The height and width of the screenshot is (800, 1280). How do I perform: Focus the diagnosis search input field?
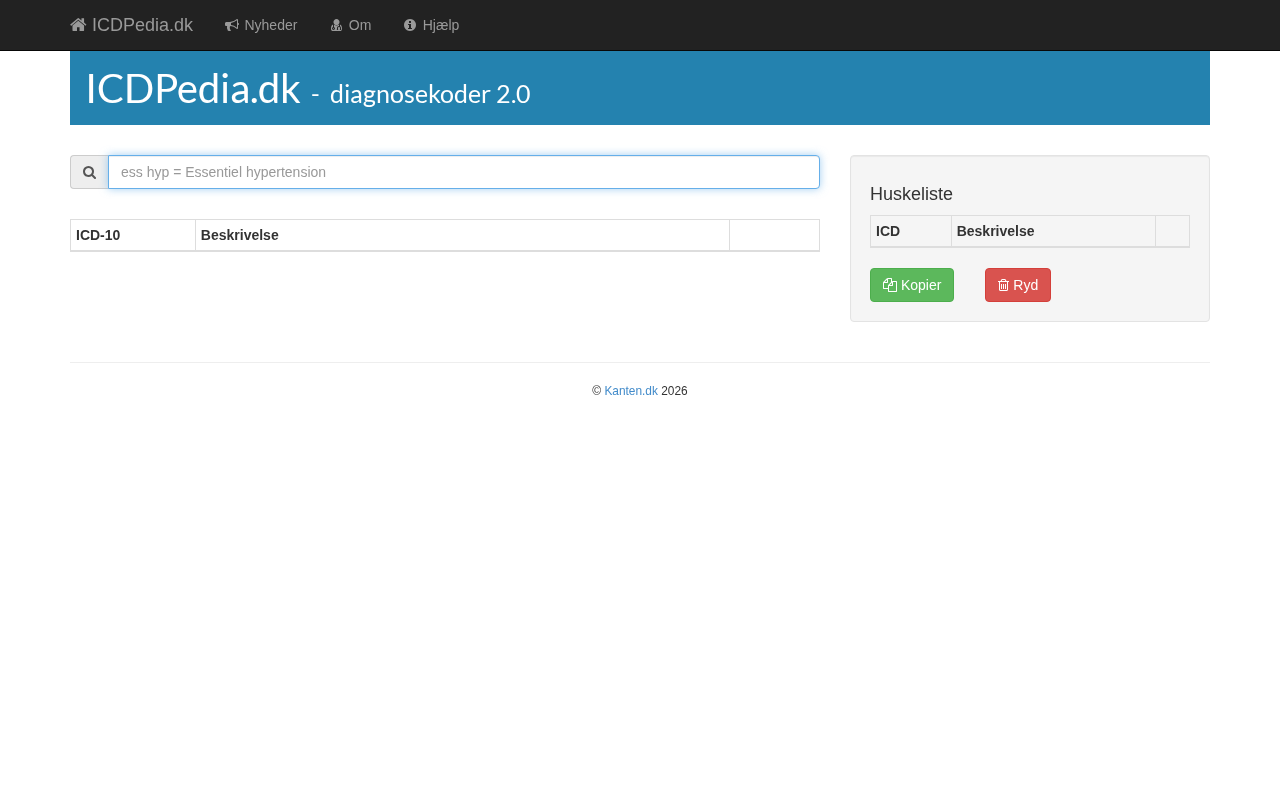point(464,172)
